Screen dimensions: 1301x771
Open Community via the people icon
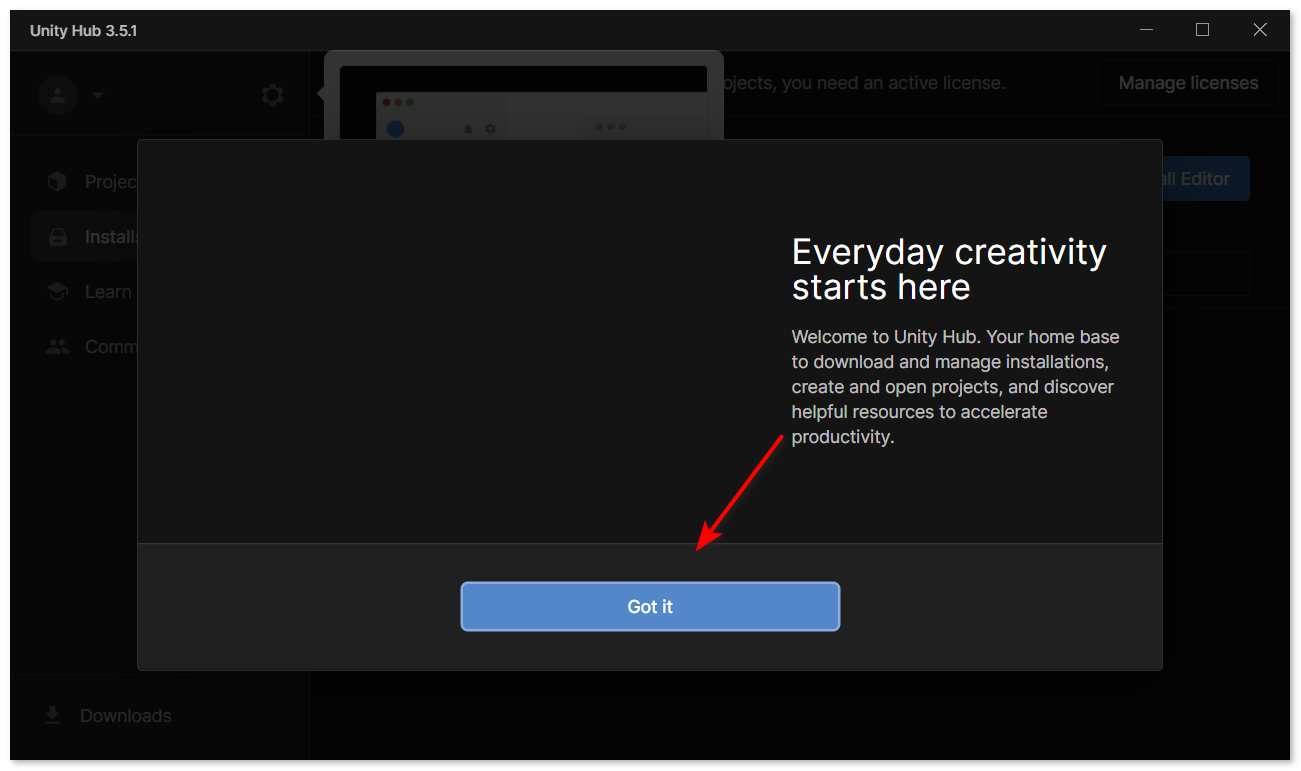coord(58,347)
